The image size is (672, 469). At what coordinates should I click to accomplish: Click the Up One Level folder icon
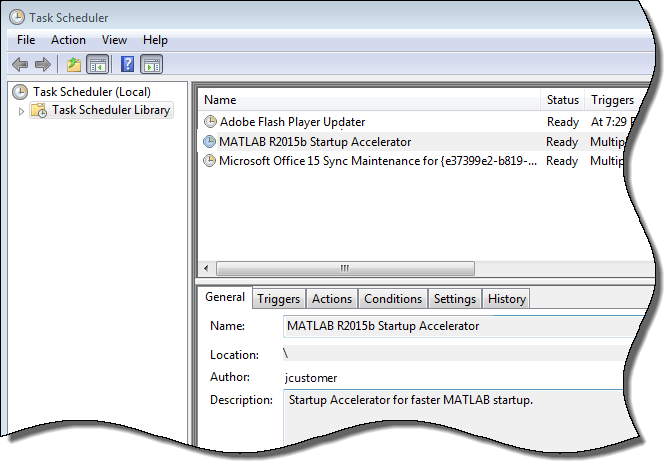pos(74,65)
